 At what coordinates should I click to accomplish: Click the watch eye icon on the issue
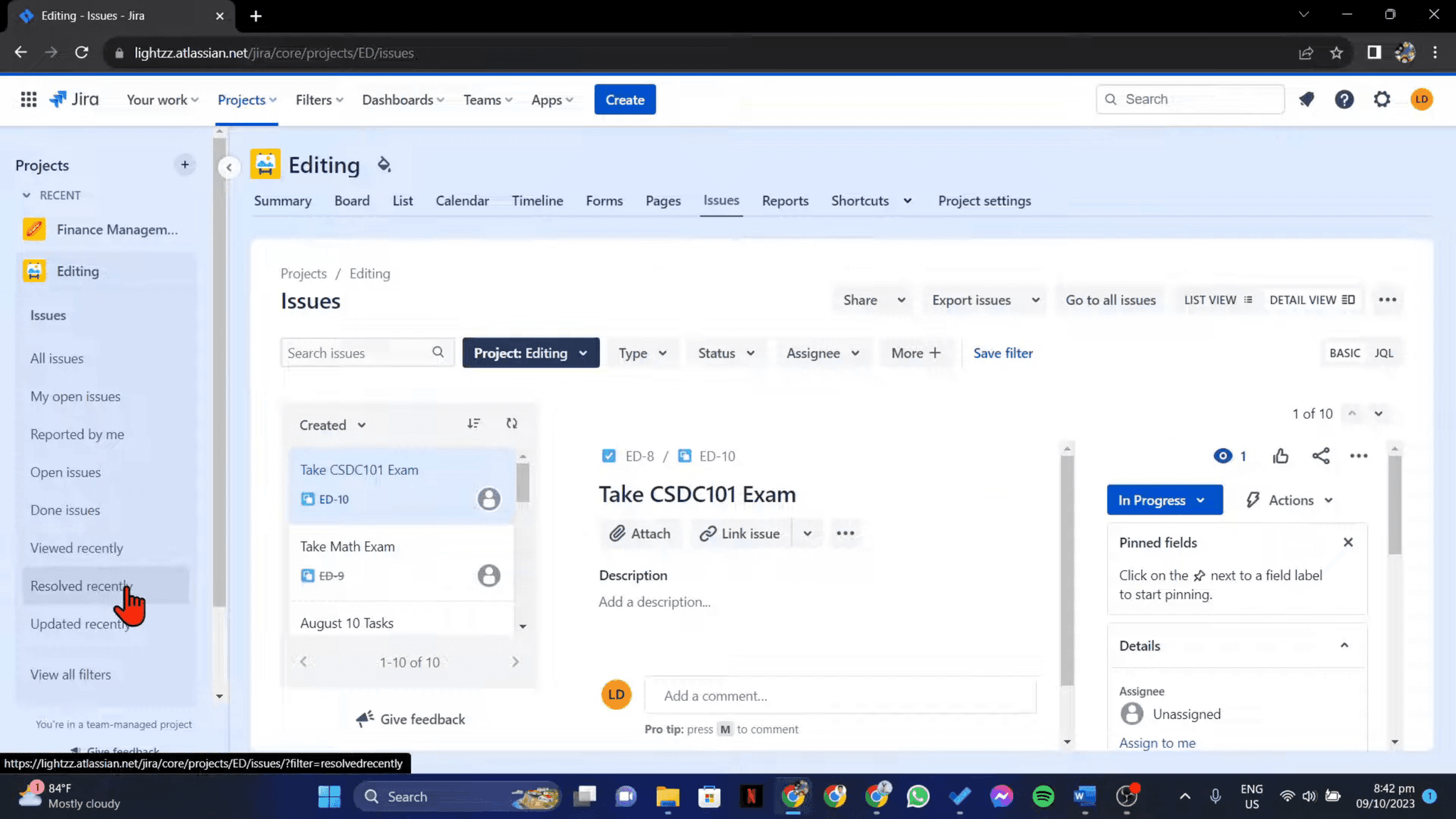1223,456
